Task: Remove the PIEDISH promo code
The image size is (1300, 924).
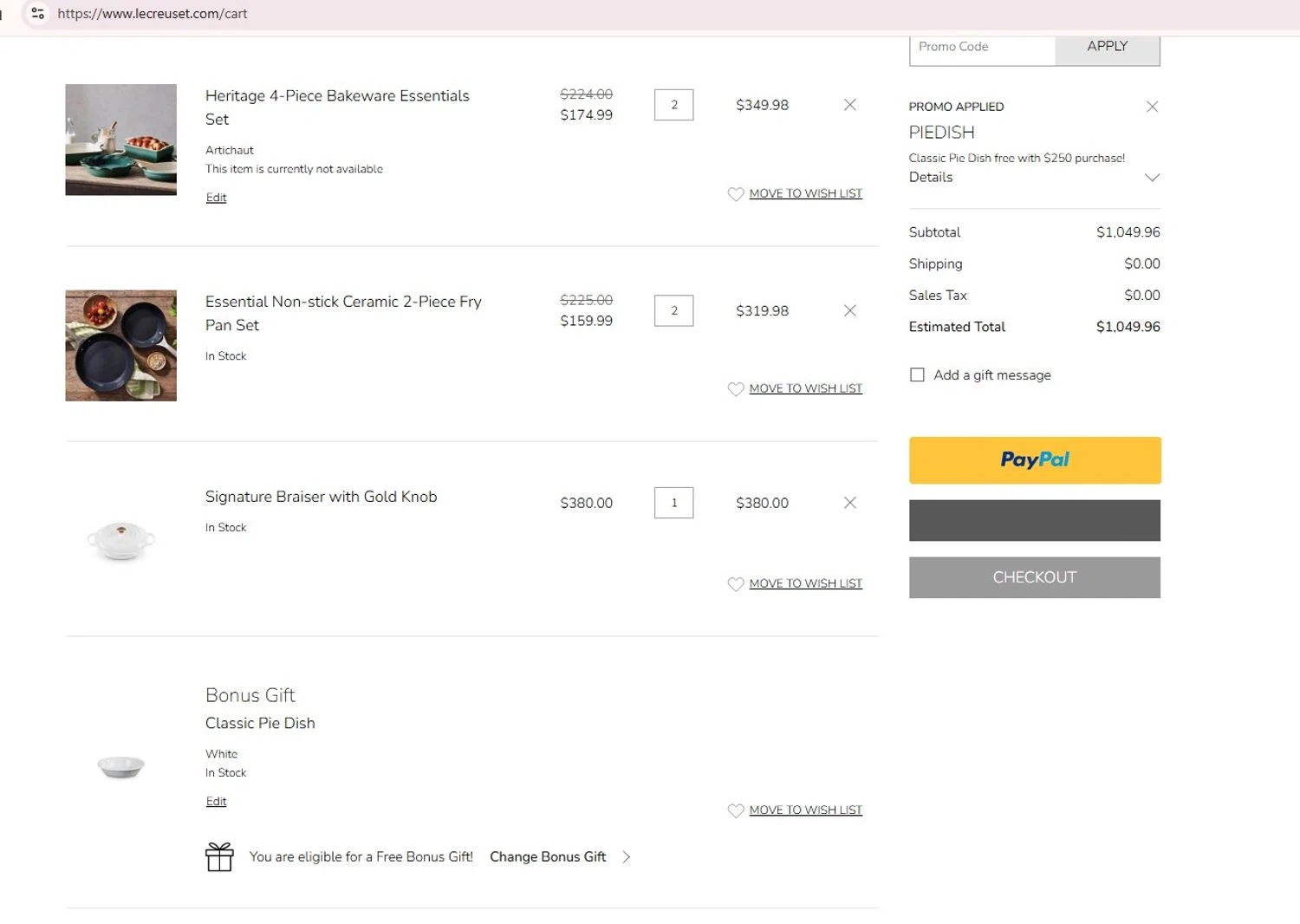Action: (1152, 107)
